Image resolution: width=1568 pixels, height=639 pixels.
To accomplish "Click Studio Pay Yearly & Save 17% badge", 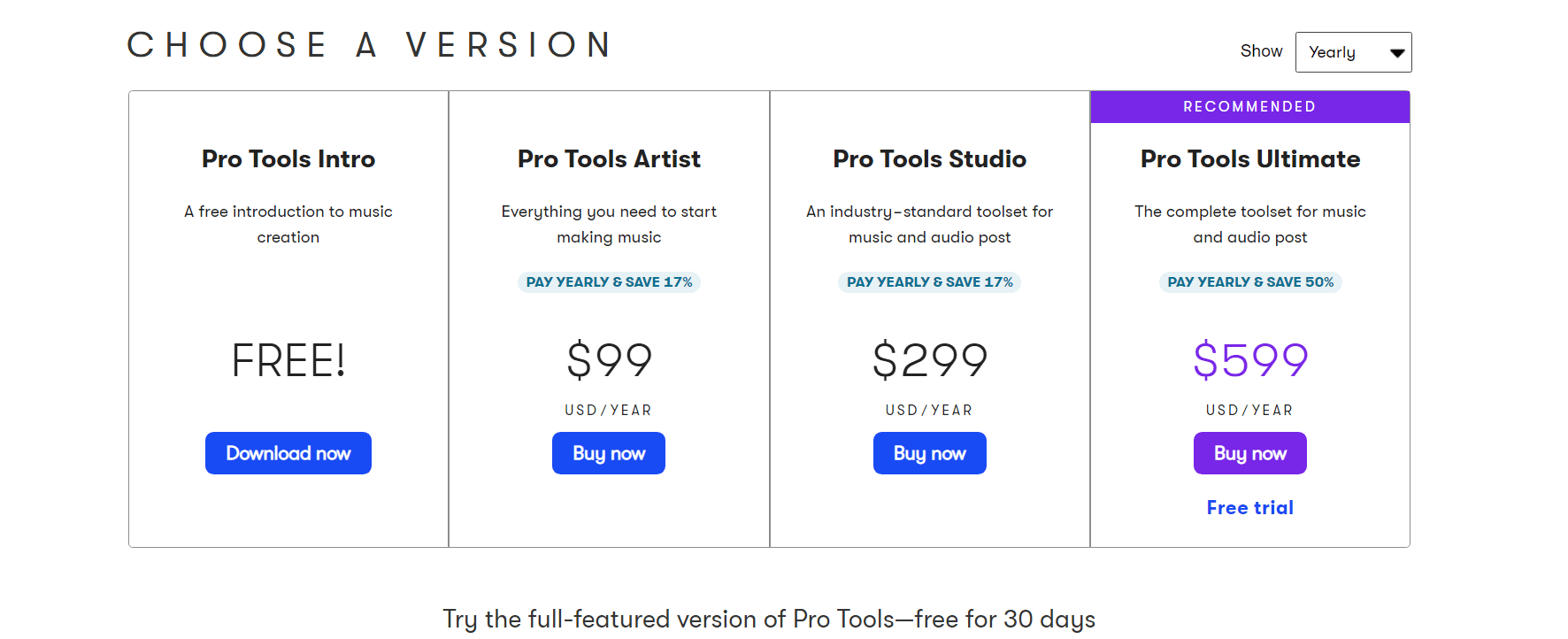I will tap(930, 282).
